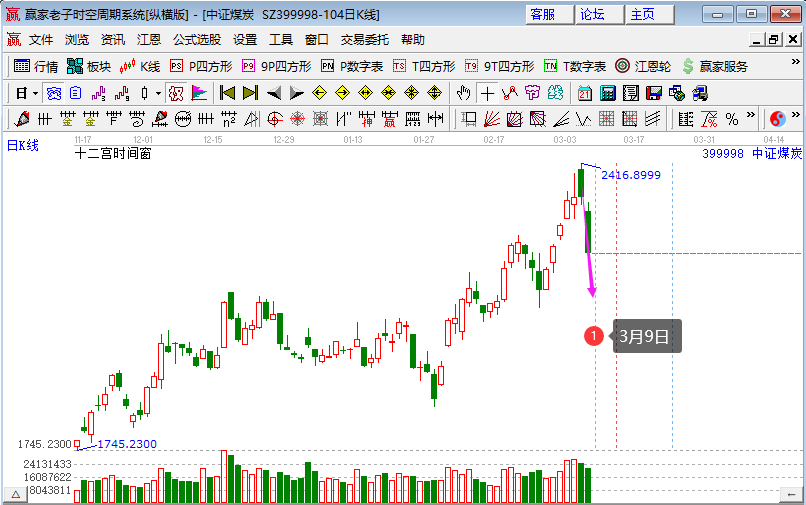Viewport: 806px width, 505px height.
Task: Expand the top toolbar overflow chevron
Action: pos(795,62)
